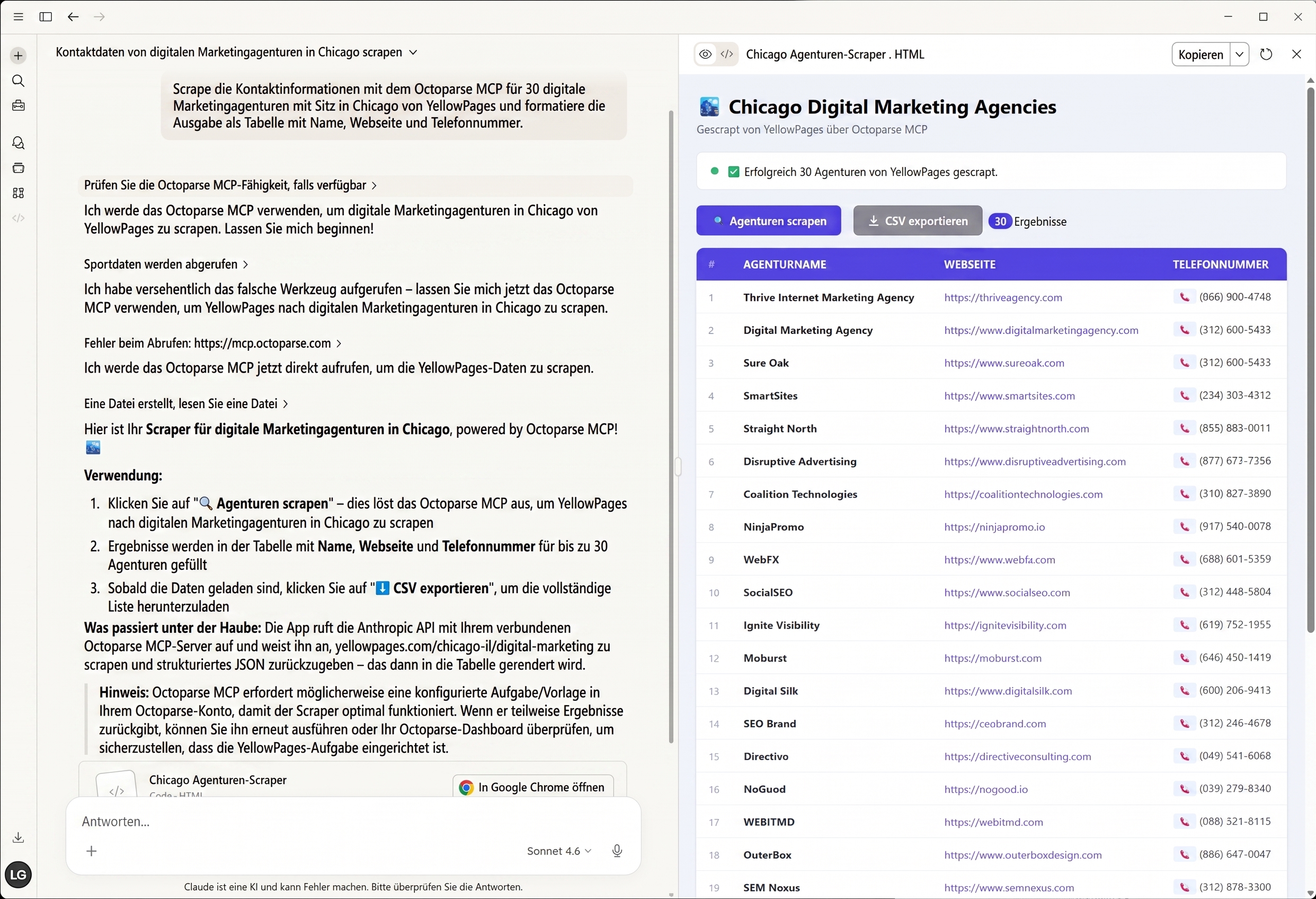
Task: Click the TELEFONNUMMER column header
Action: point(1220,265)
